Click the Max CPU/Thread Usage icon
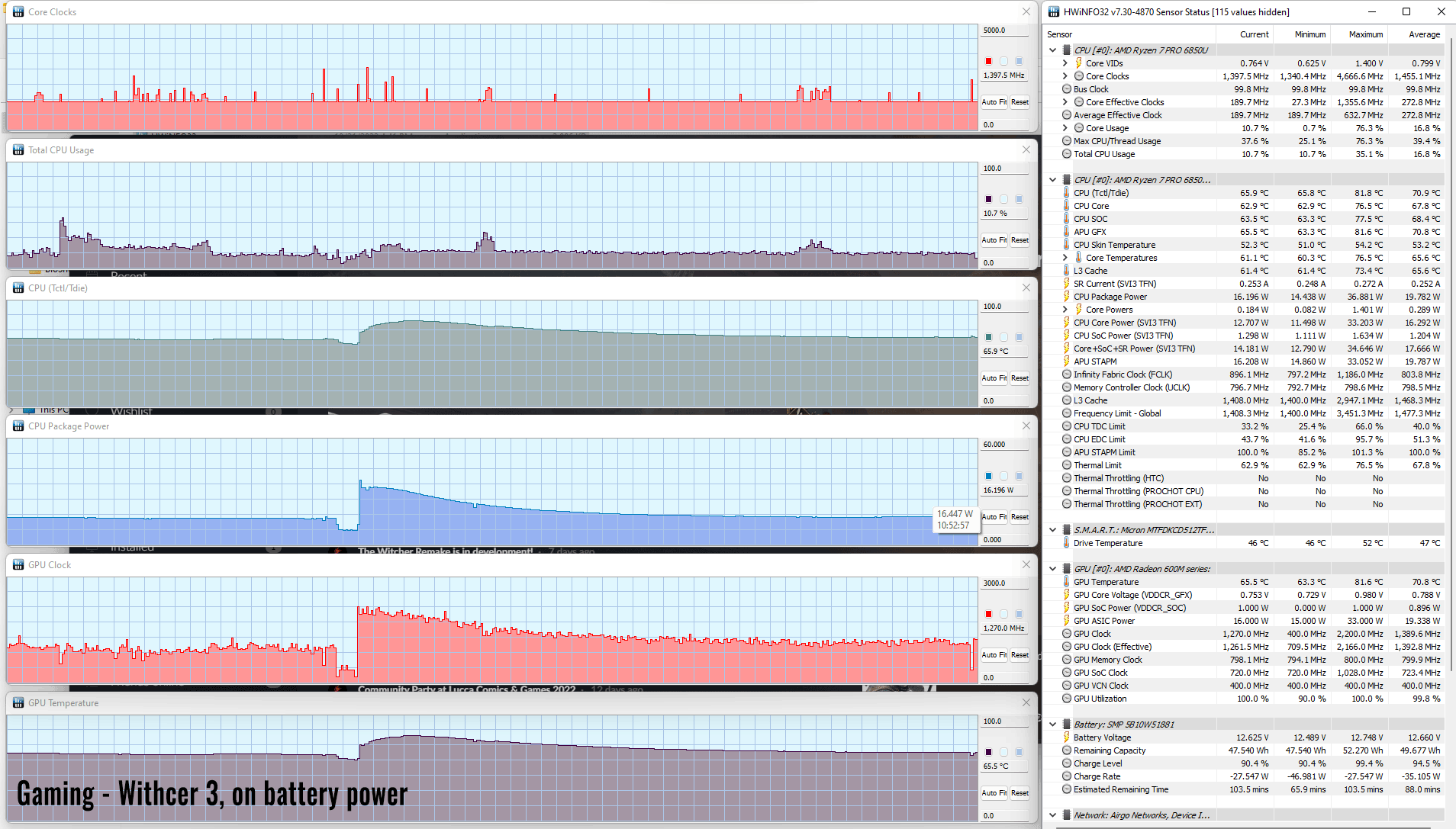This screenshot has width=1456, height=829. 1067,141
